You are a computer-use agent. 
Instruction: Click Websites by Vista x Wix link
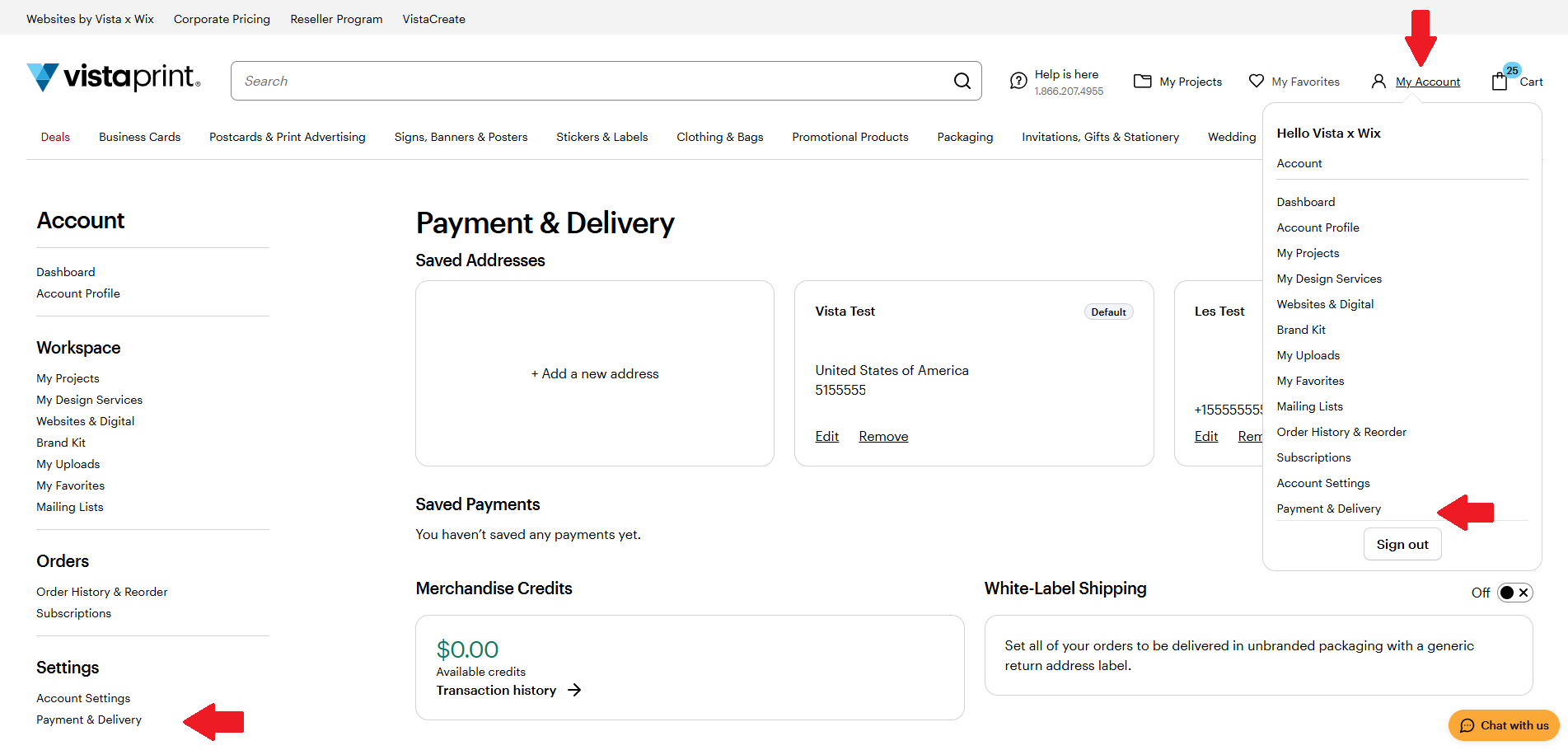pyautogui.click(x=90, y=19)
